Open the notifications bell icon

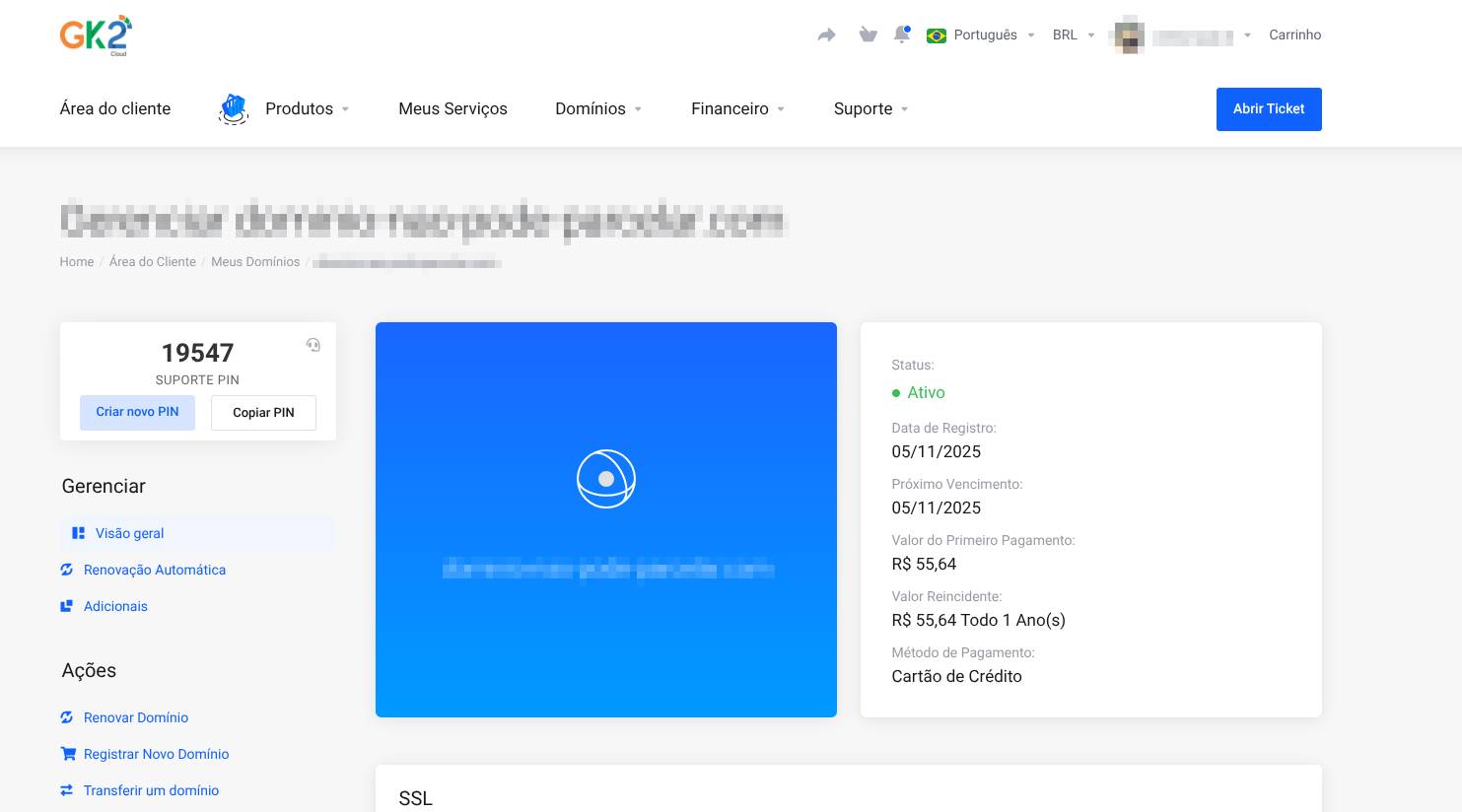click(x=901, y=34)
